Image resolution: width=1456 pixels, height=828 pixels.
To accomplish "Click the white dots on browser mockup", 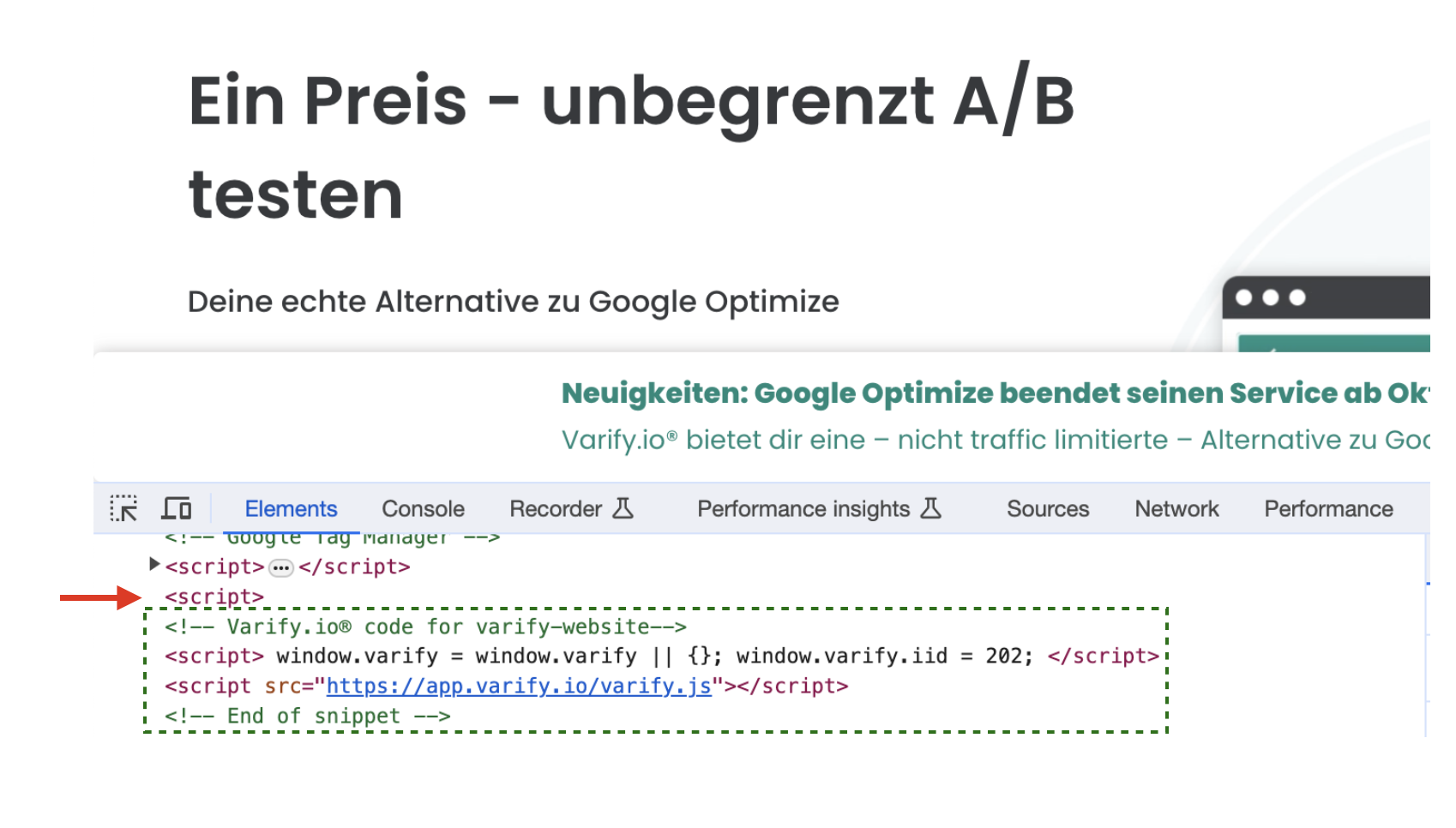I will coord(1270,297).
